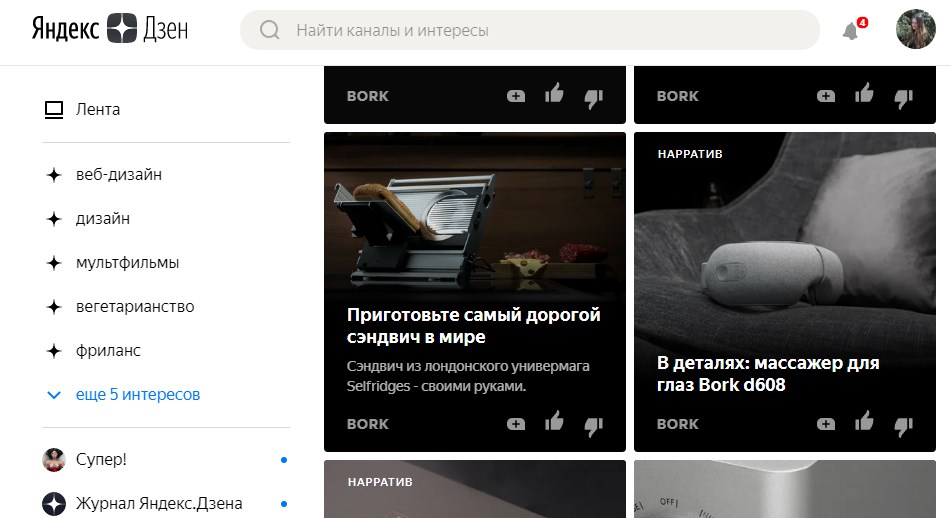The image size is (951, 518).
Task: Click the BORK source on sandwich card
Action: [368, 424]
